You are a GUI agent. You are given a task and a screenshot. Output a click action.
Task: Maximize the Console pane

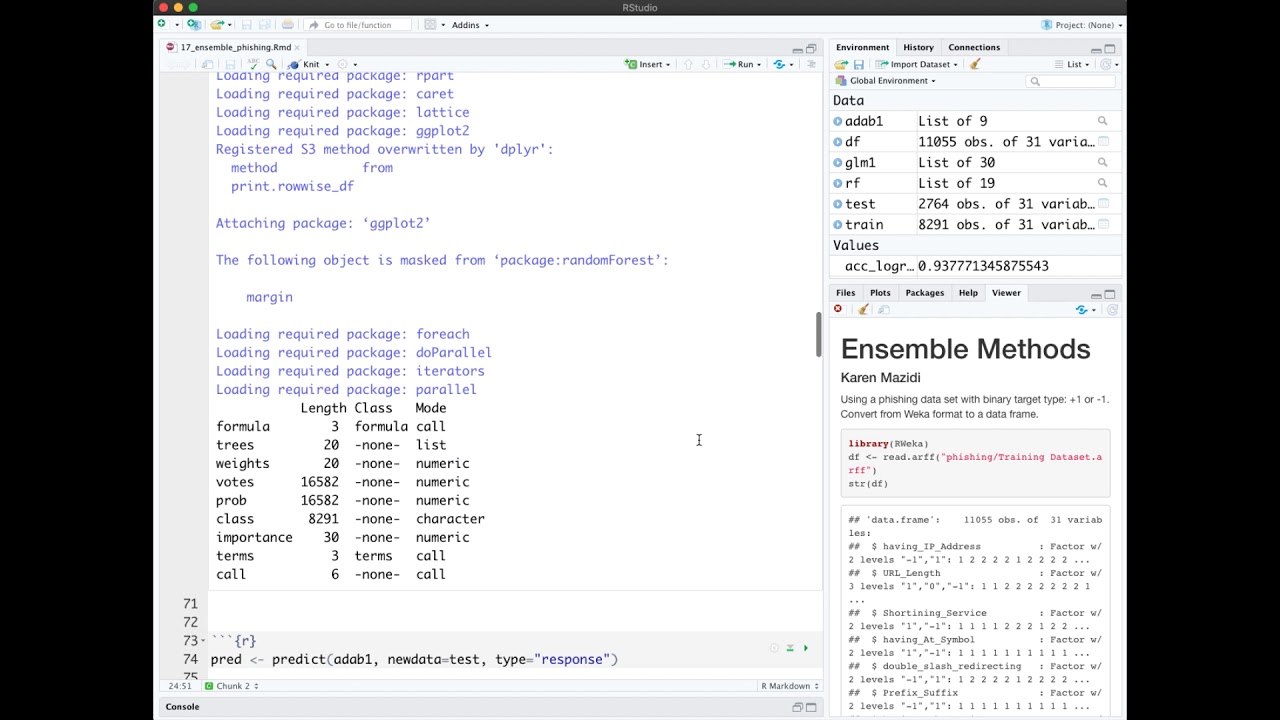click(x=811, y=707)
